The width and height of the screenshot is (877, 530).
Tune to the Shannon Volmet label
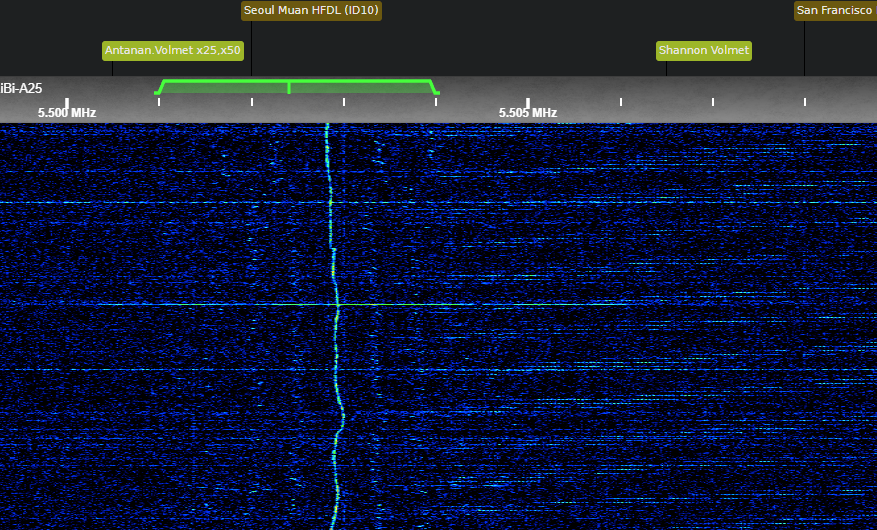704,50
